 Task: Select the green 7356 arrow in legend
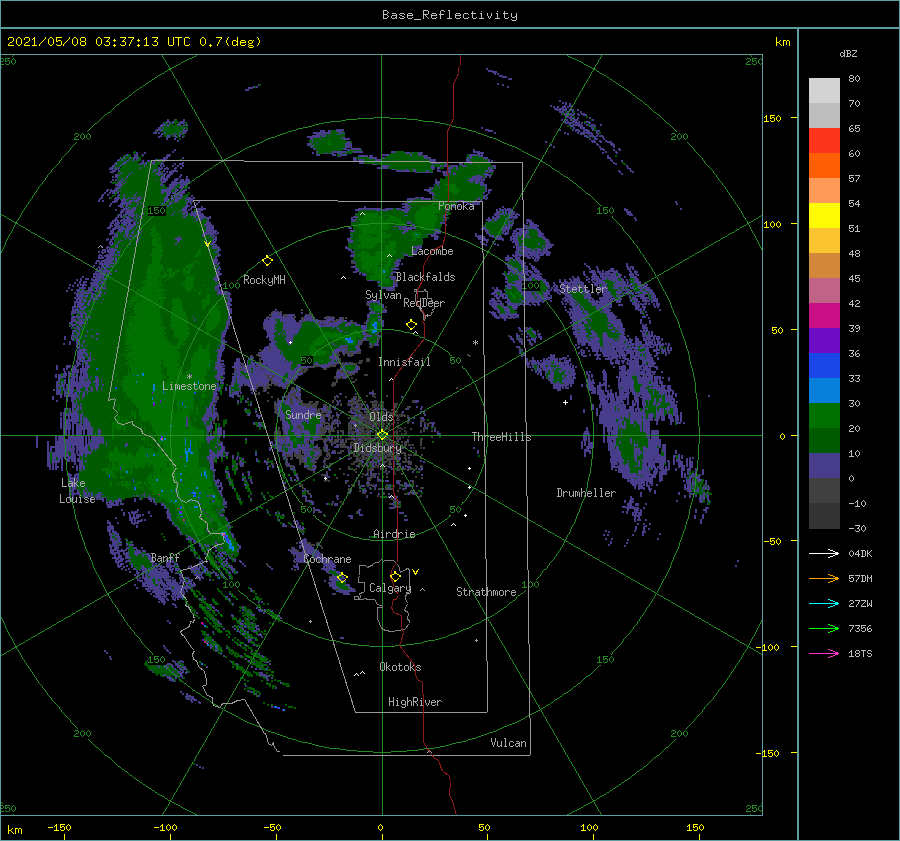pyautogui.click(x=824, y=629)
